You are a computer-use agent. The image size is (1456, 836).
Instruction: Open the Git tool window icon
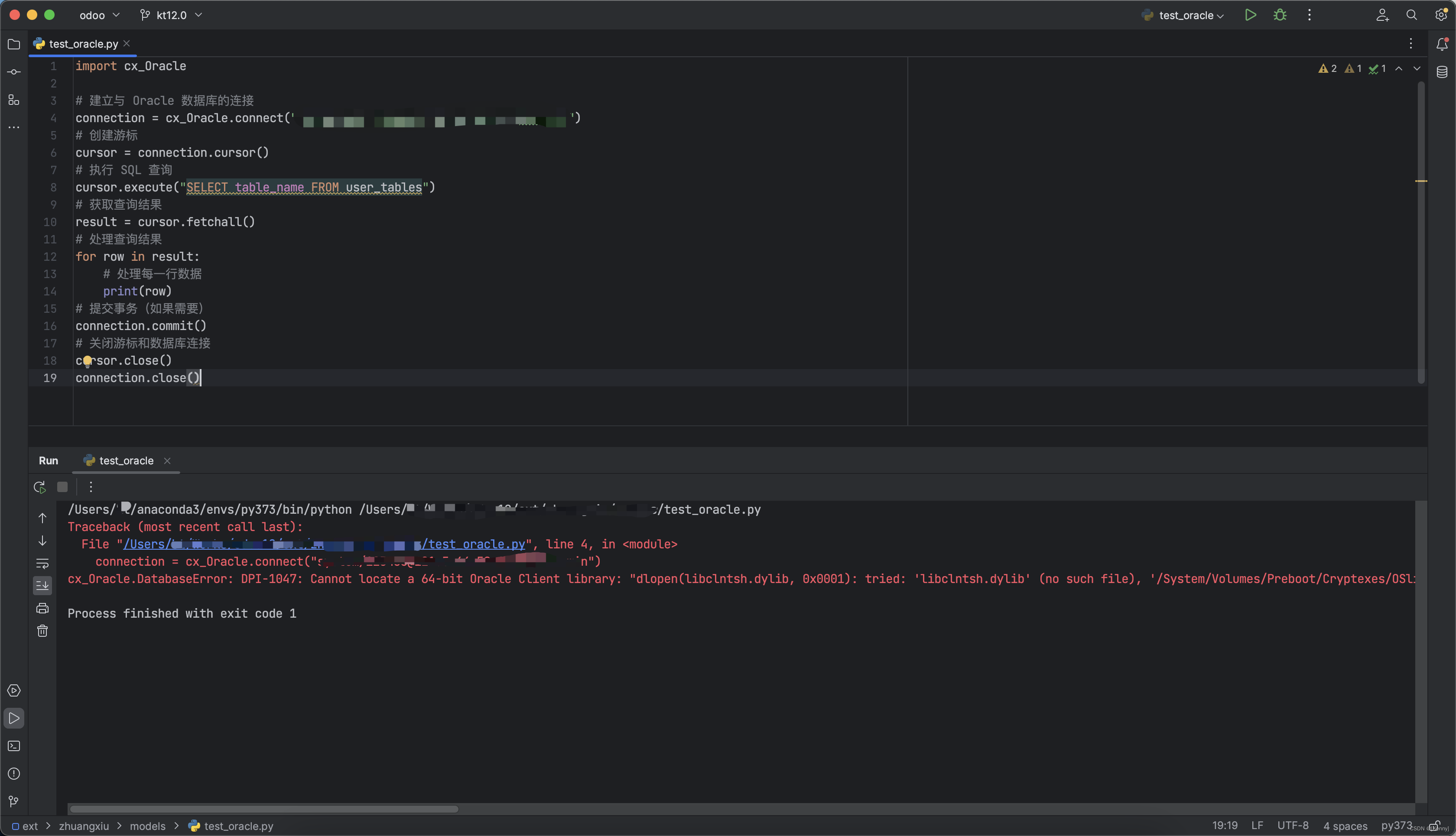click(x=14, y=801)
